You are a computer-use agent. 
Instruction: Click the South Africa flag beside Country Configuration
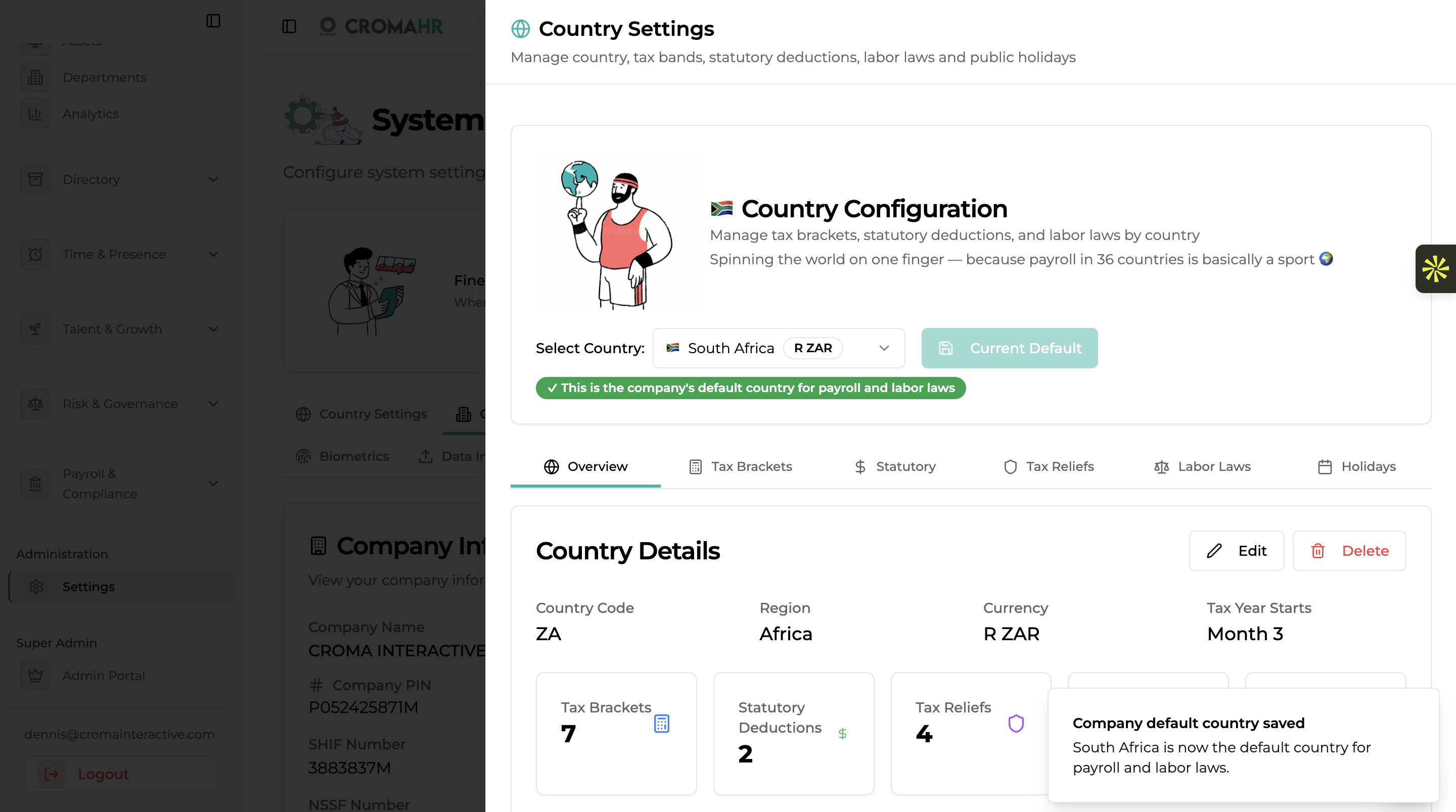click(x=721, y=209)
